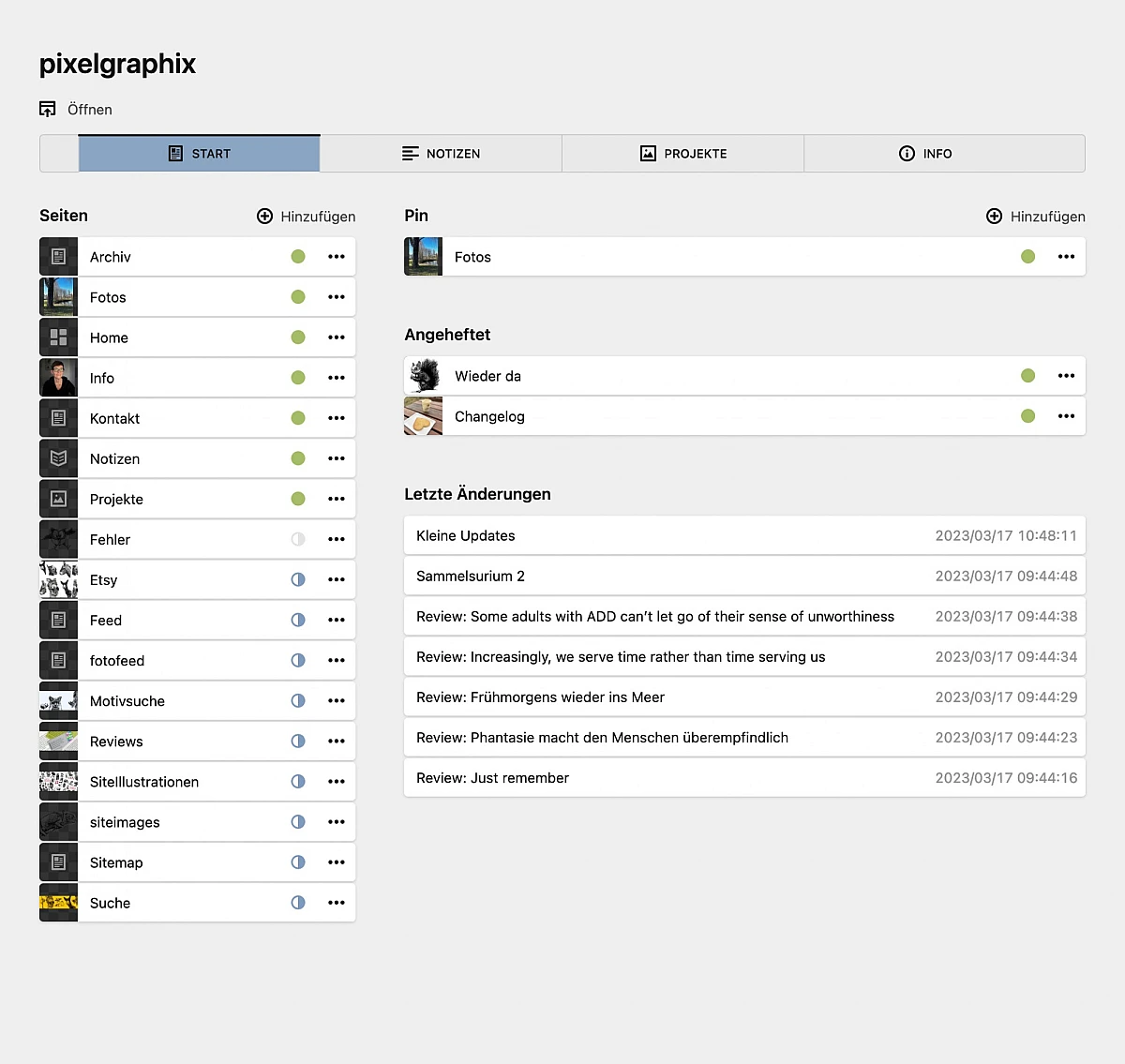Open options menu for siteimages page
The image size is (1125, 1064).
tap(337, 821)
